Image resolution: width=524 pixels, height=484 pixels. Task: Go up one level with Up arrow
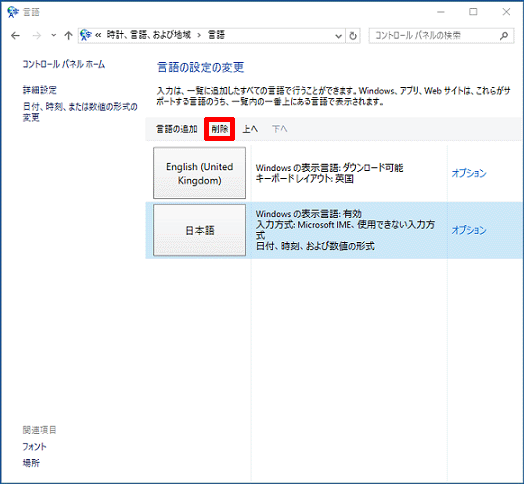click(x=69, y=35)
